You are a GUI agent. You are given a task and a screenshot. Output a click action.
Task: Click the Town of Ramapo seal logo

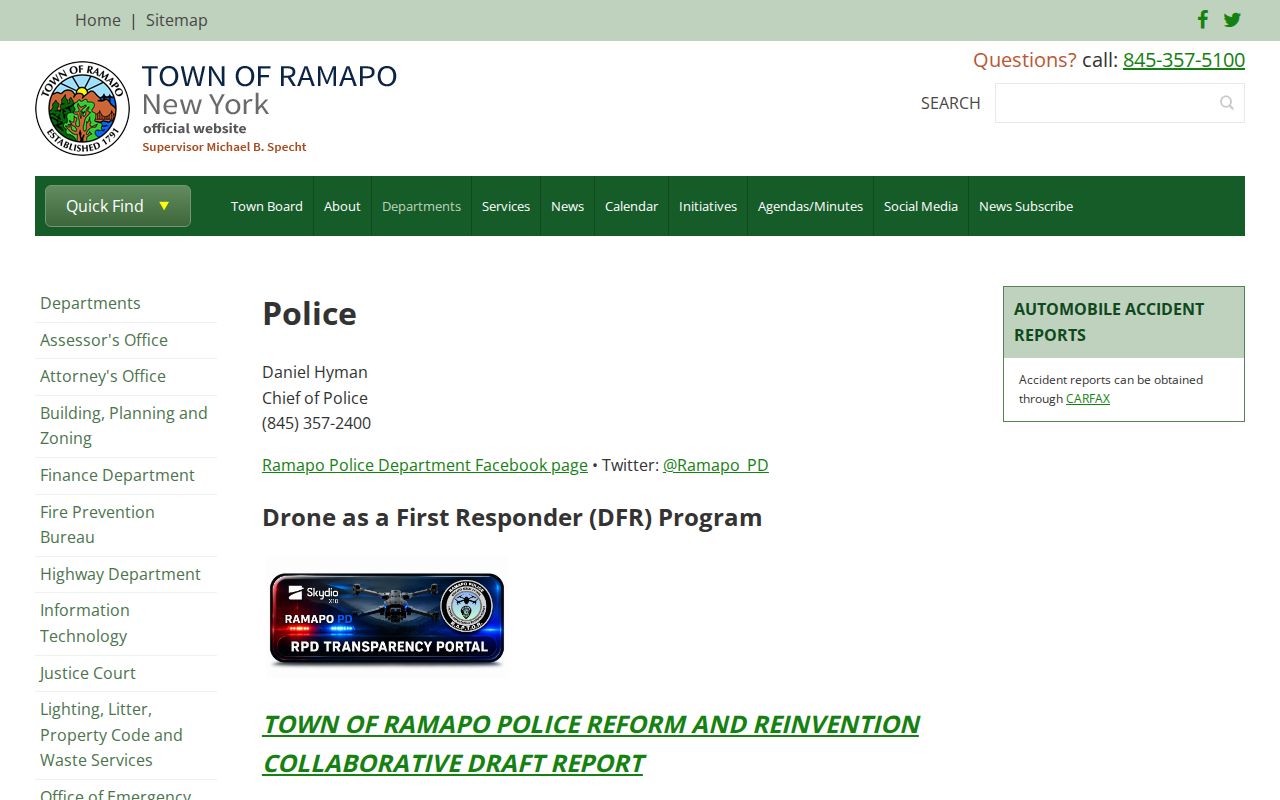82,108
